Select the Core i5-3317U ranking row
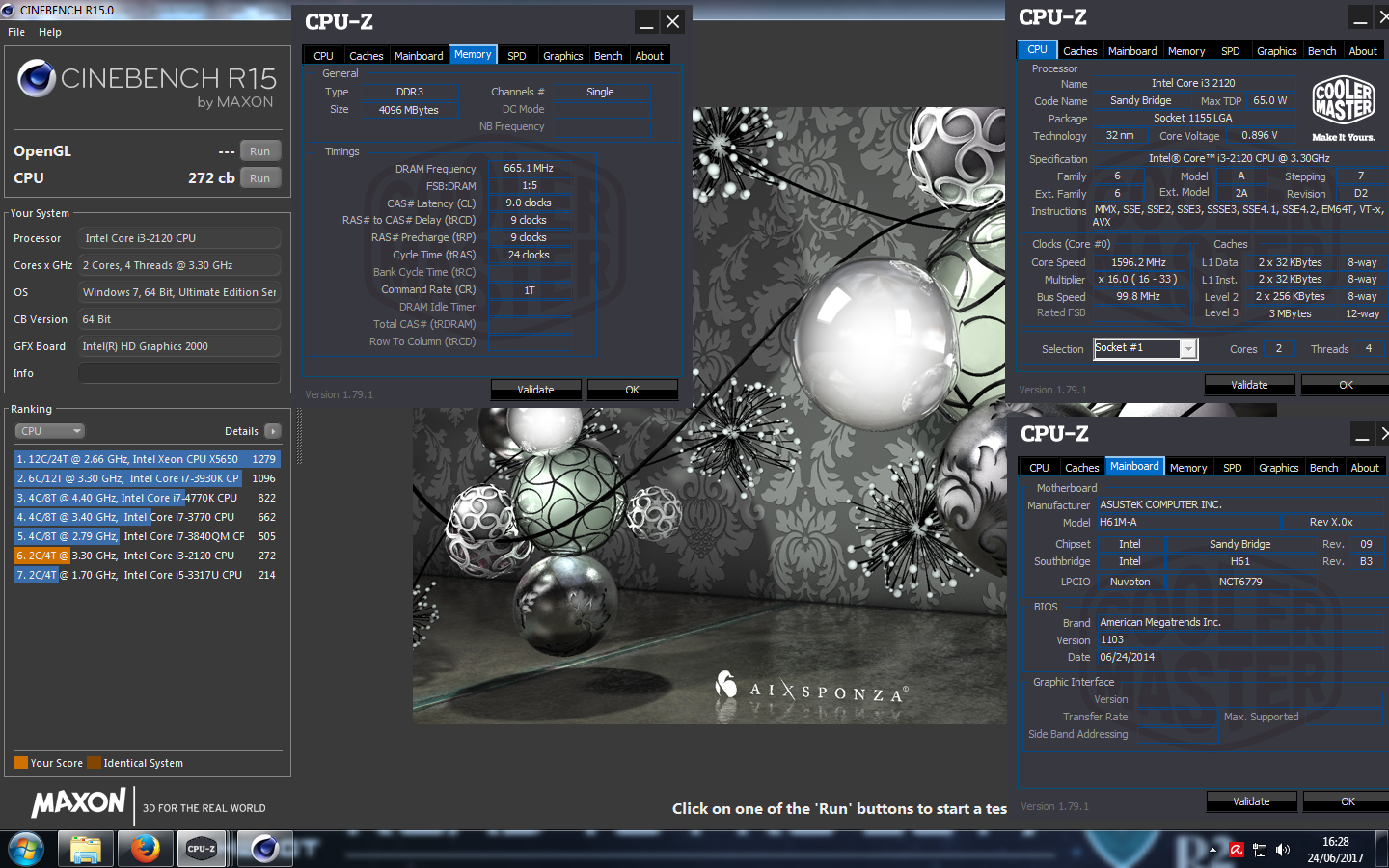The height and width of the screenshot is (868, 1389). 147,575
